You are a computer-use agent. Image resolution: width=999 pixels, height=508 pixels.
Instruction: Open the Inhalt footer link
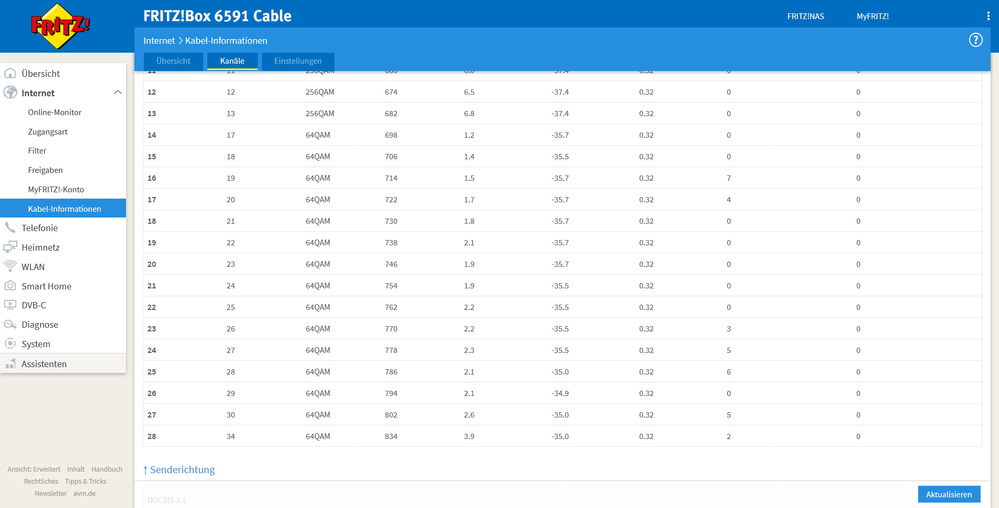tap(76, 469)
